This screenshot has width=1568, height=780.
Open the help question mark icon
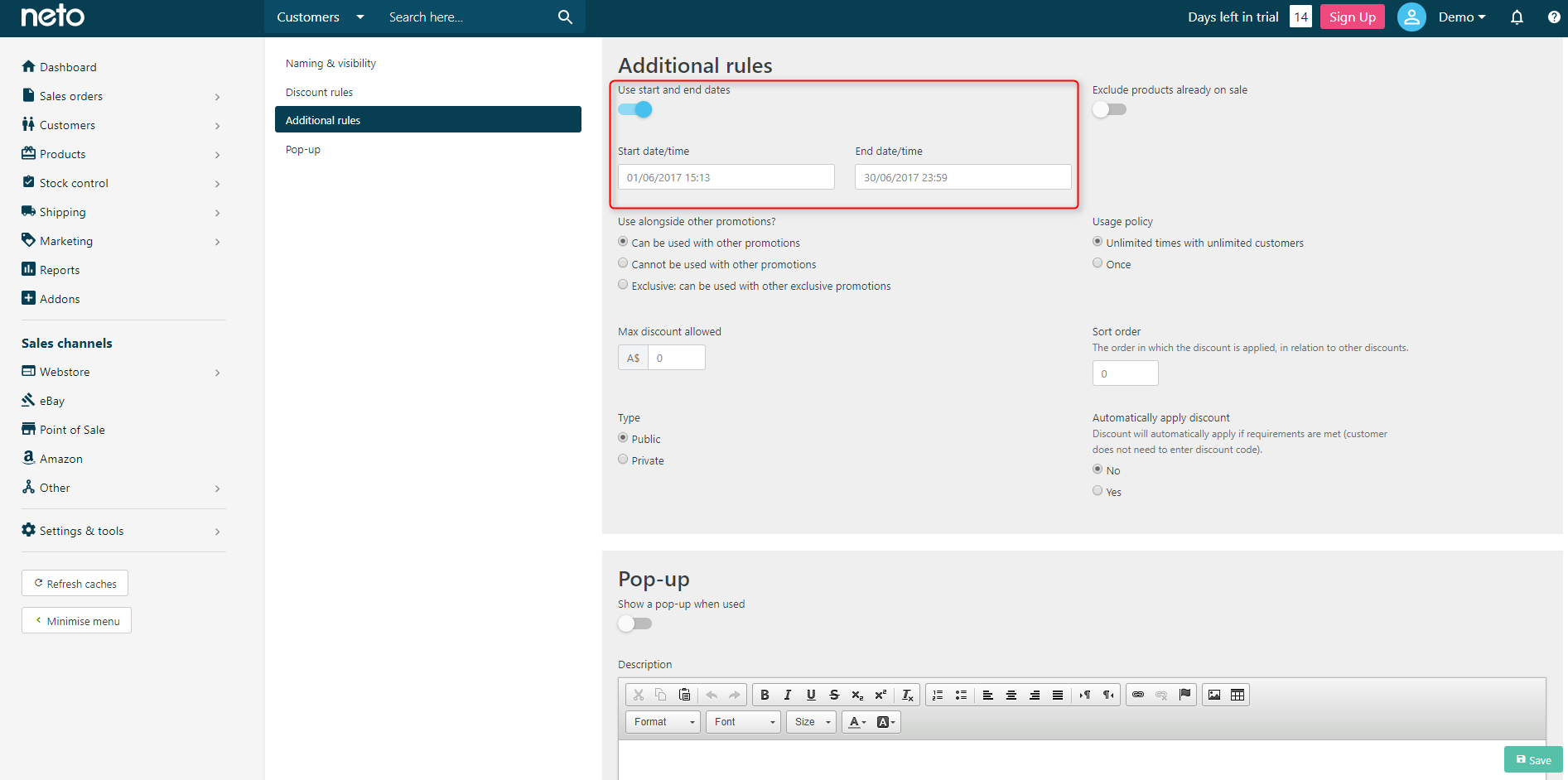[x=1554, y=17]
